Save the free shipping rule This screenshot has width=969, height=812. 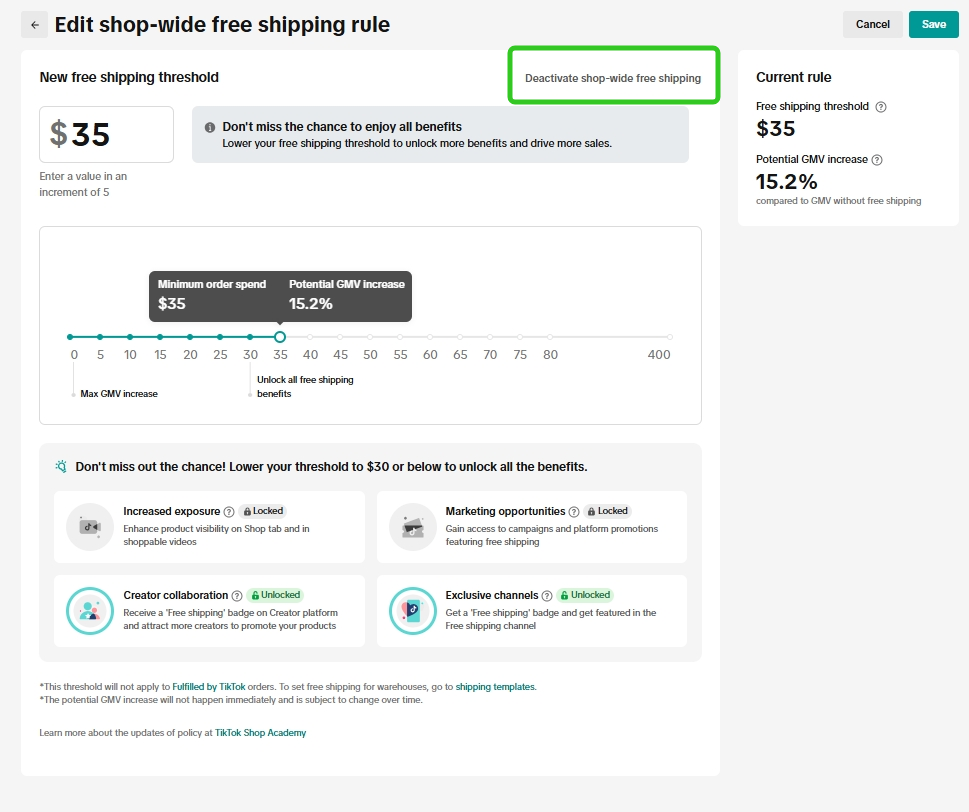[x=933, y=25]
